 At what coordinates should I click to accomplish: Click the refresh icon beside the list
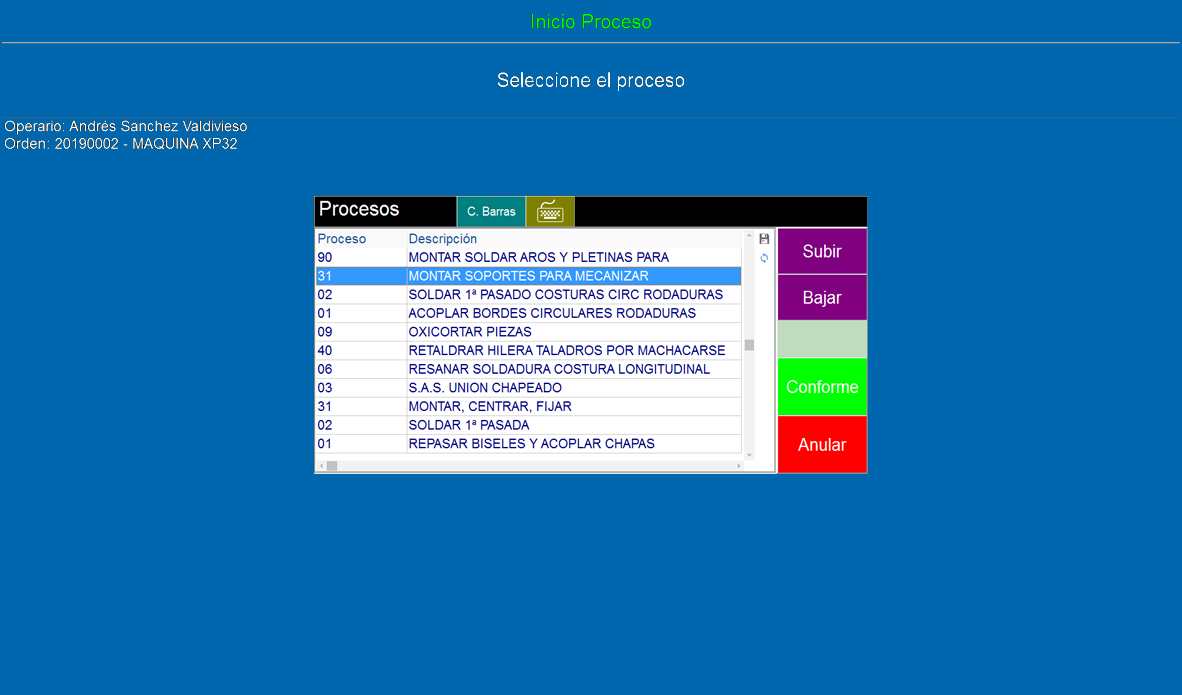pyautogui.click(x=764, y=258)
